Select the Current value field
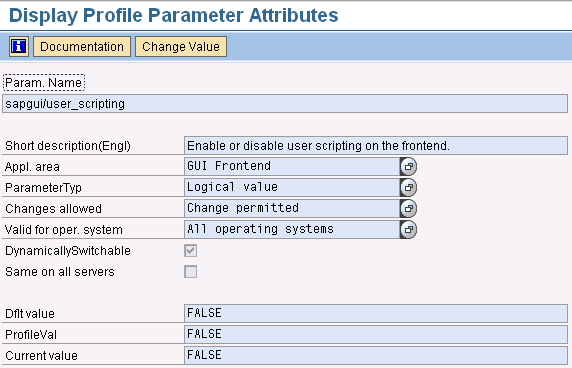572x368 pixels. point(376,355)
